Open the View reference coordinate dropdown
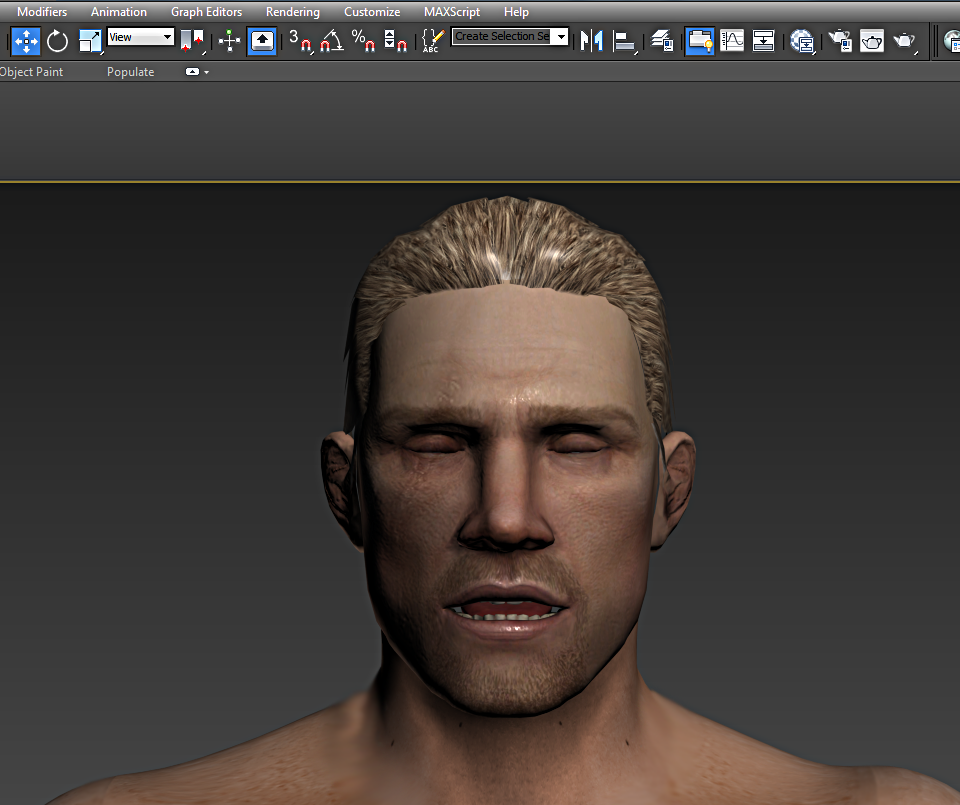The width and height of the screenshot is (960, 805). [141, 37]
